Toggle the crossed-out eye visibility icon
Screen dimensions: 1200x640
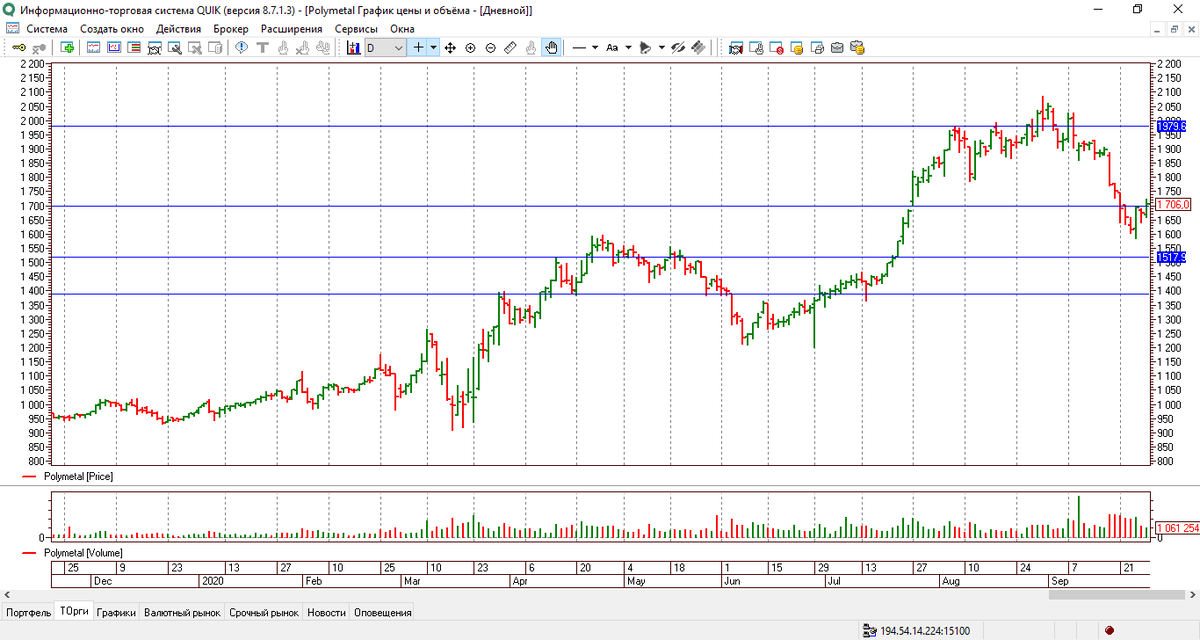[680, 47]
